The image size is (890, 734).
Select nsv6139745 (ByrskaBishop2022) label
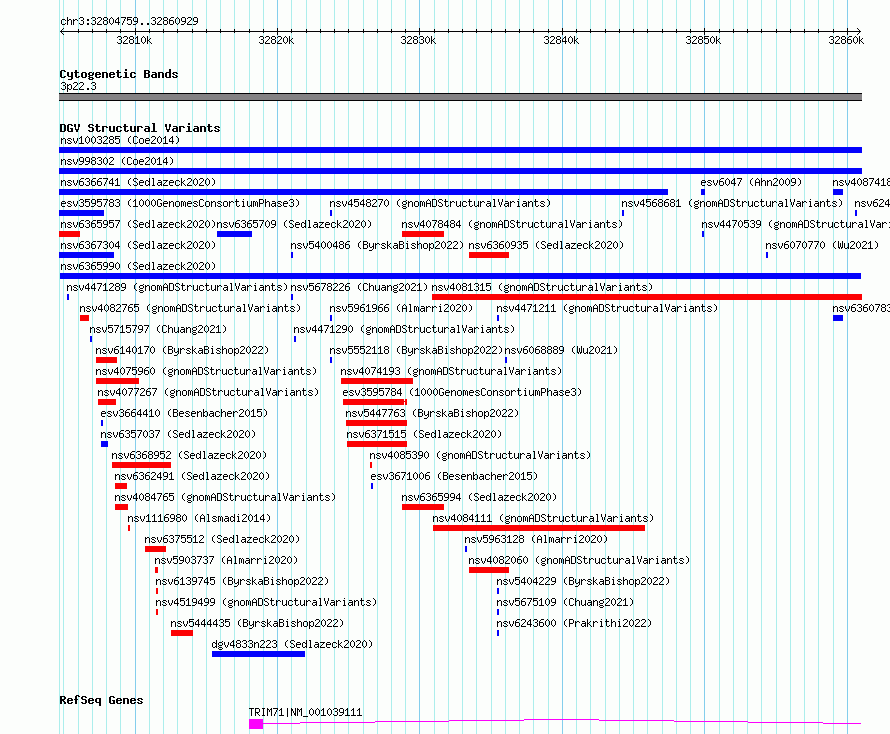coord(242,581)
